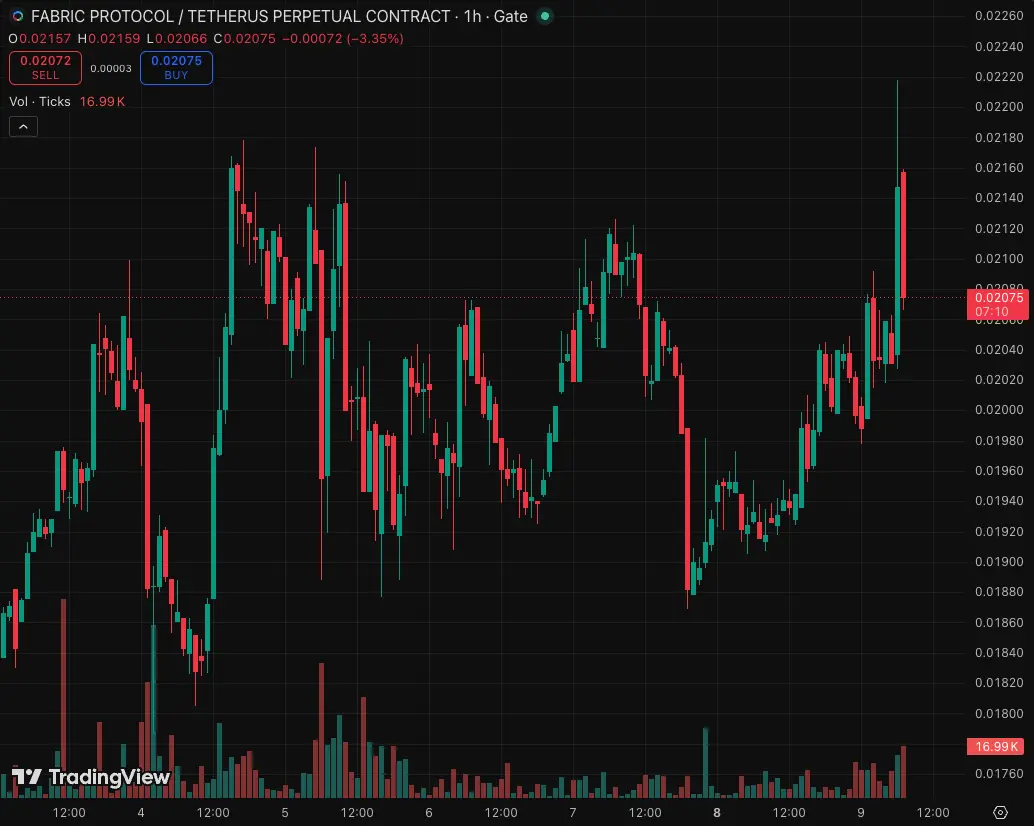The width and height of the screenshot is (1034, 826).
Task: Click date label 5 on time axis
Action: coord(285,813)
